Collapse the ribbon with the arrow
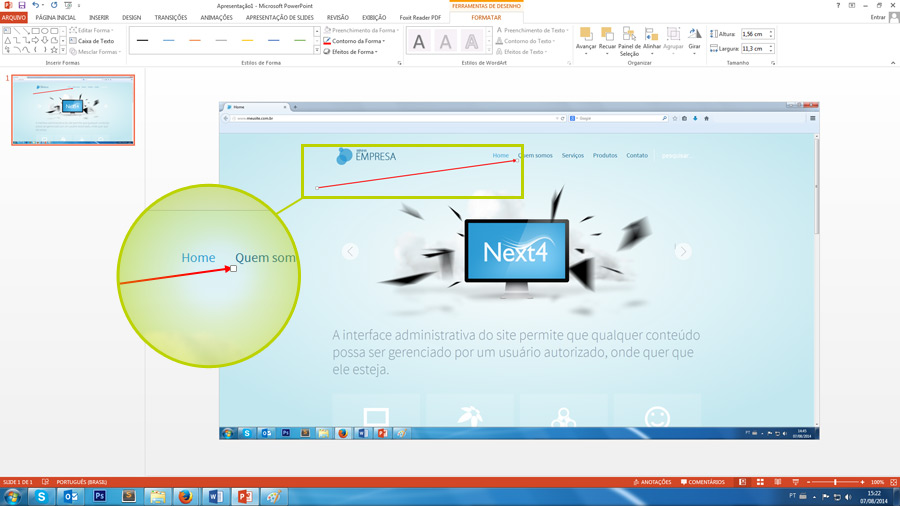 tap(893, 63)
